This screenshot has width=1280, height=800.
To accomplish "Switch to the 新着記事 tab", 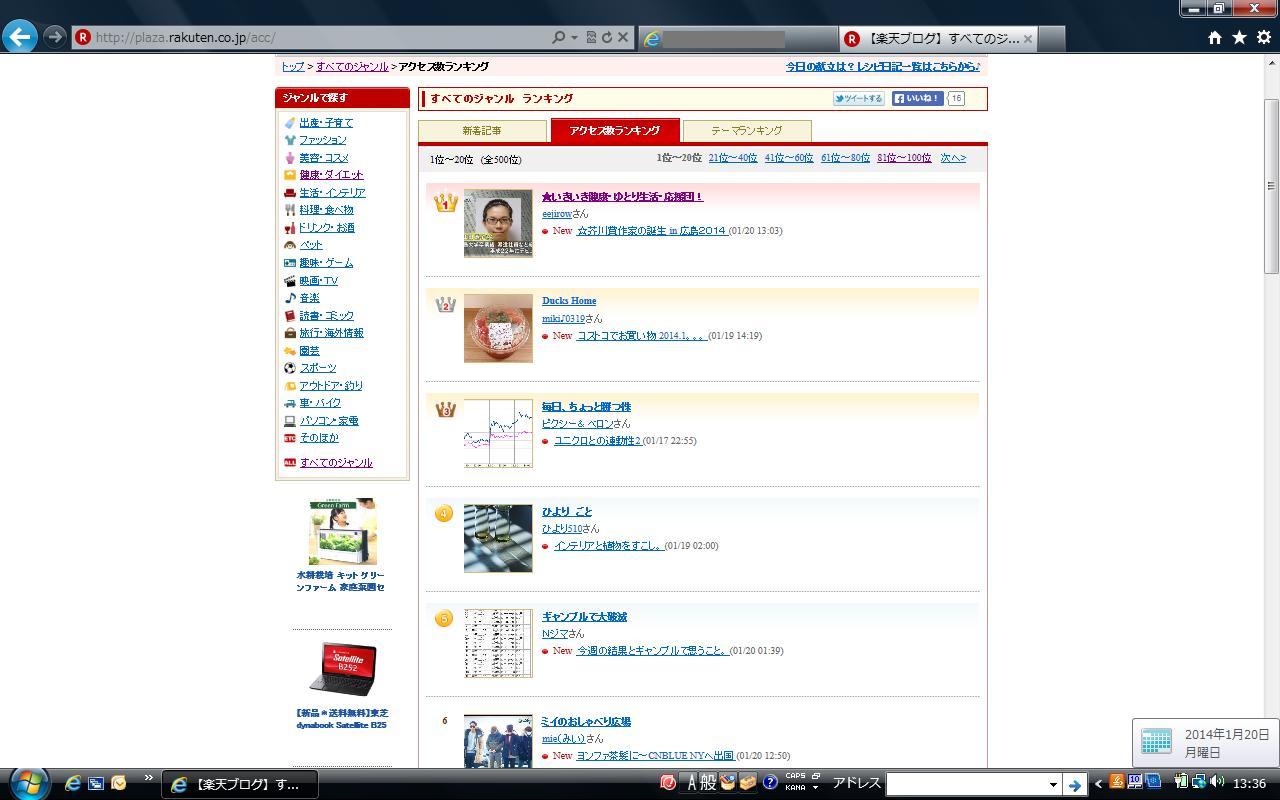I will pyautogui.click(x=482, y=131).
